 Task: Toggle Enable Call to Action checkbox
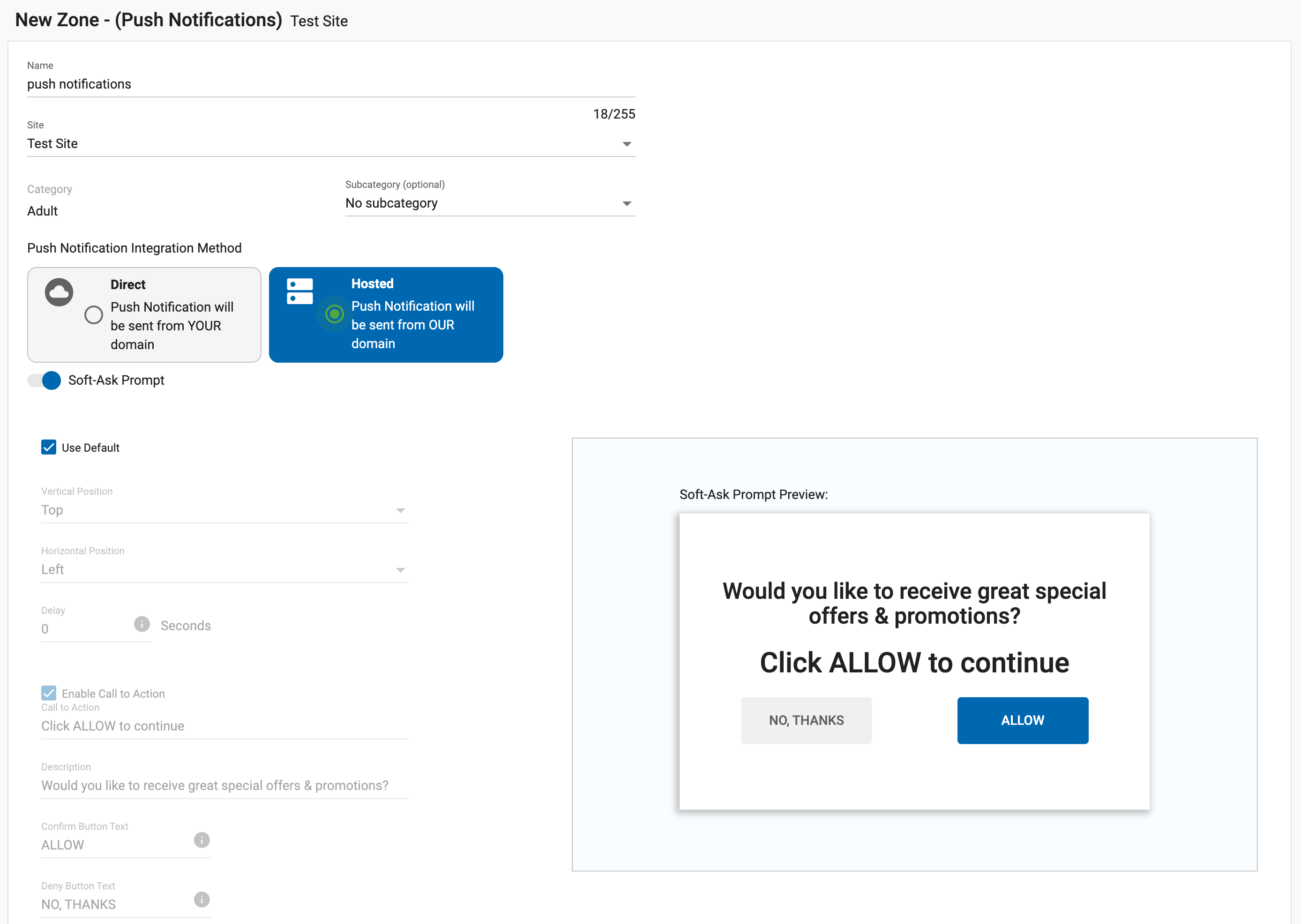point(49,693)
